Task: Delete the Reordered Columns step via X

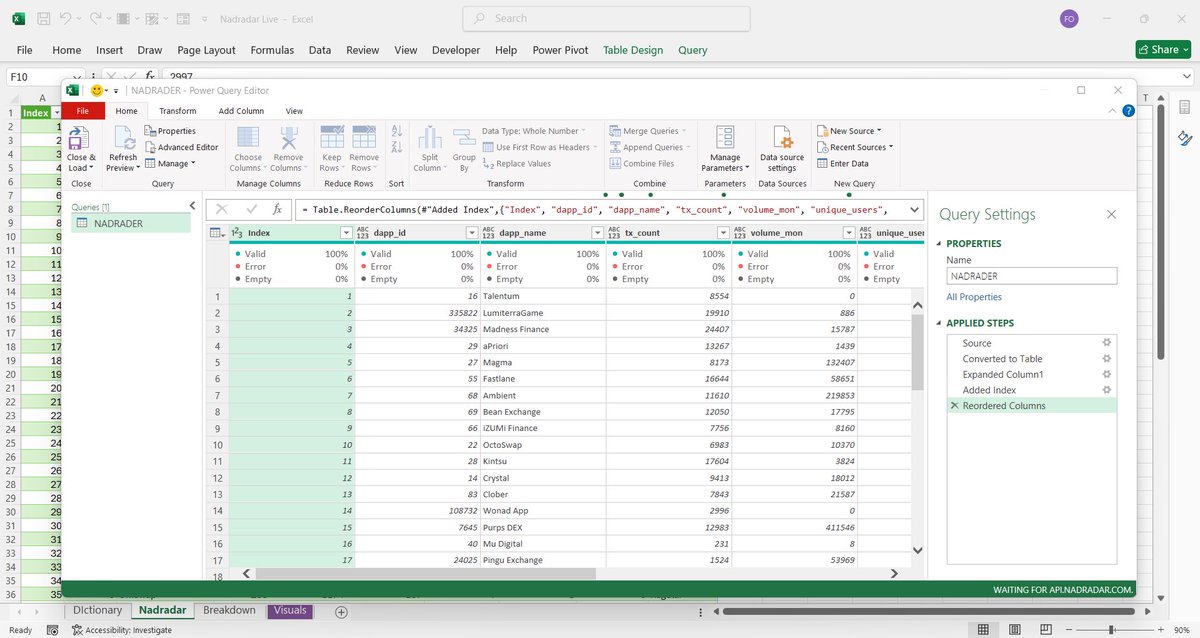Action: (x=954, y=406)
